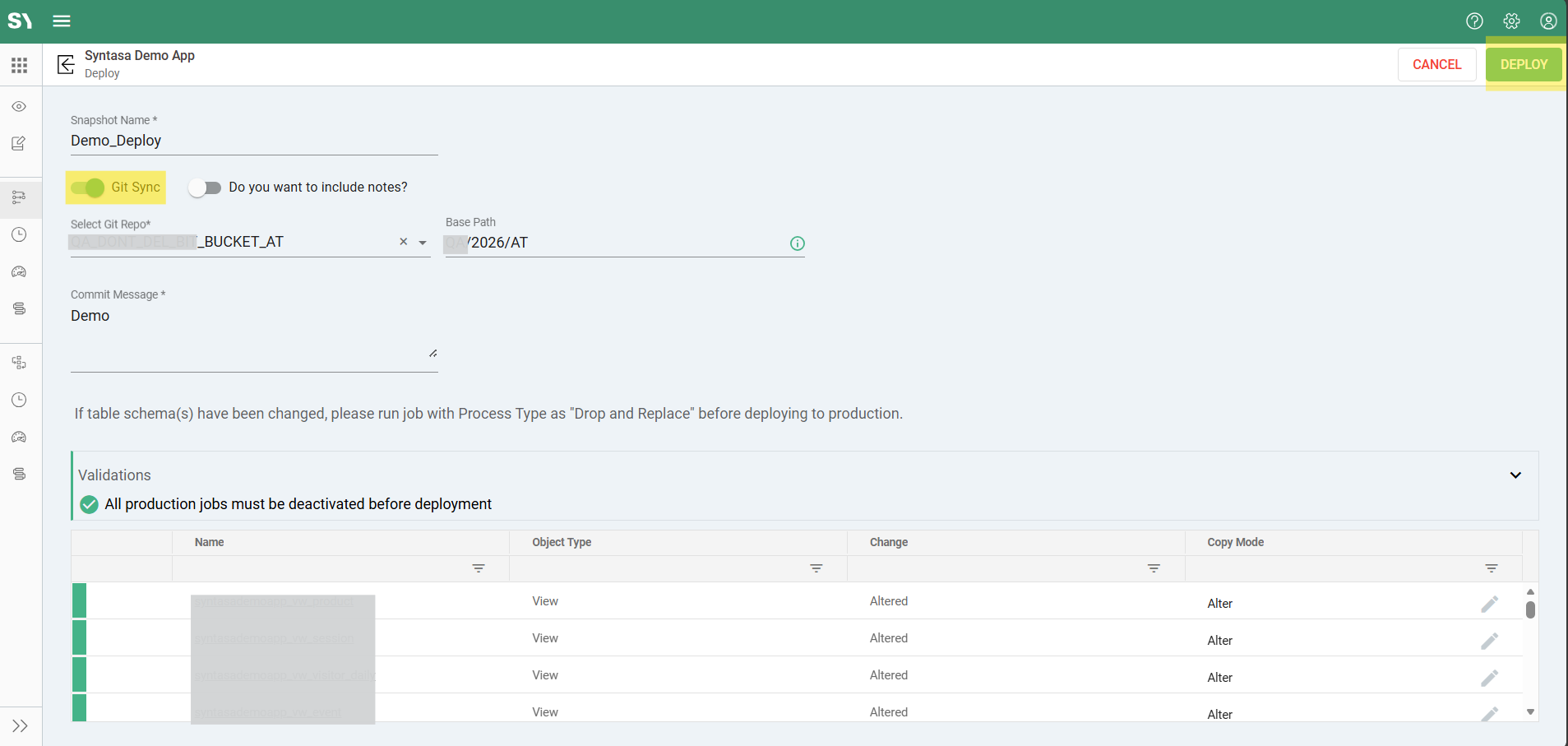Image resolution: width=1568 pixels, height=746 pixels.
Task: Open the settings gear icon
Action: coord(1511,21)
